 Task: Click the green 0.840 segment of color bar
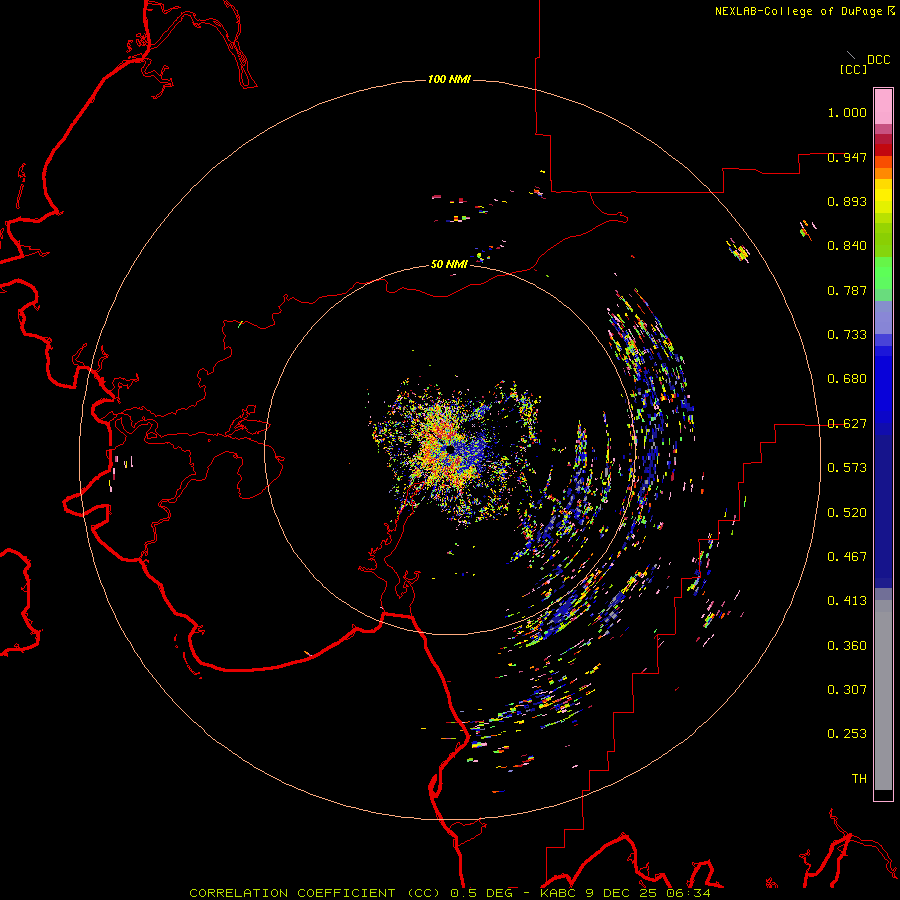[x=883, y=240]
